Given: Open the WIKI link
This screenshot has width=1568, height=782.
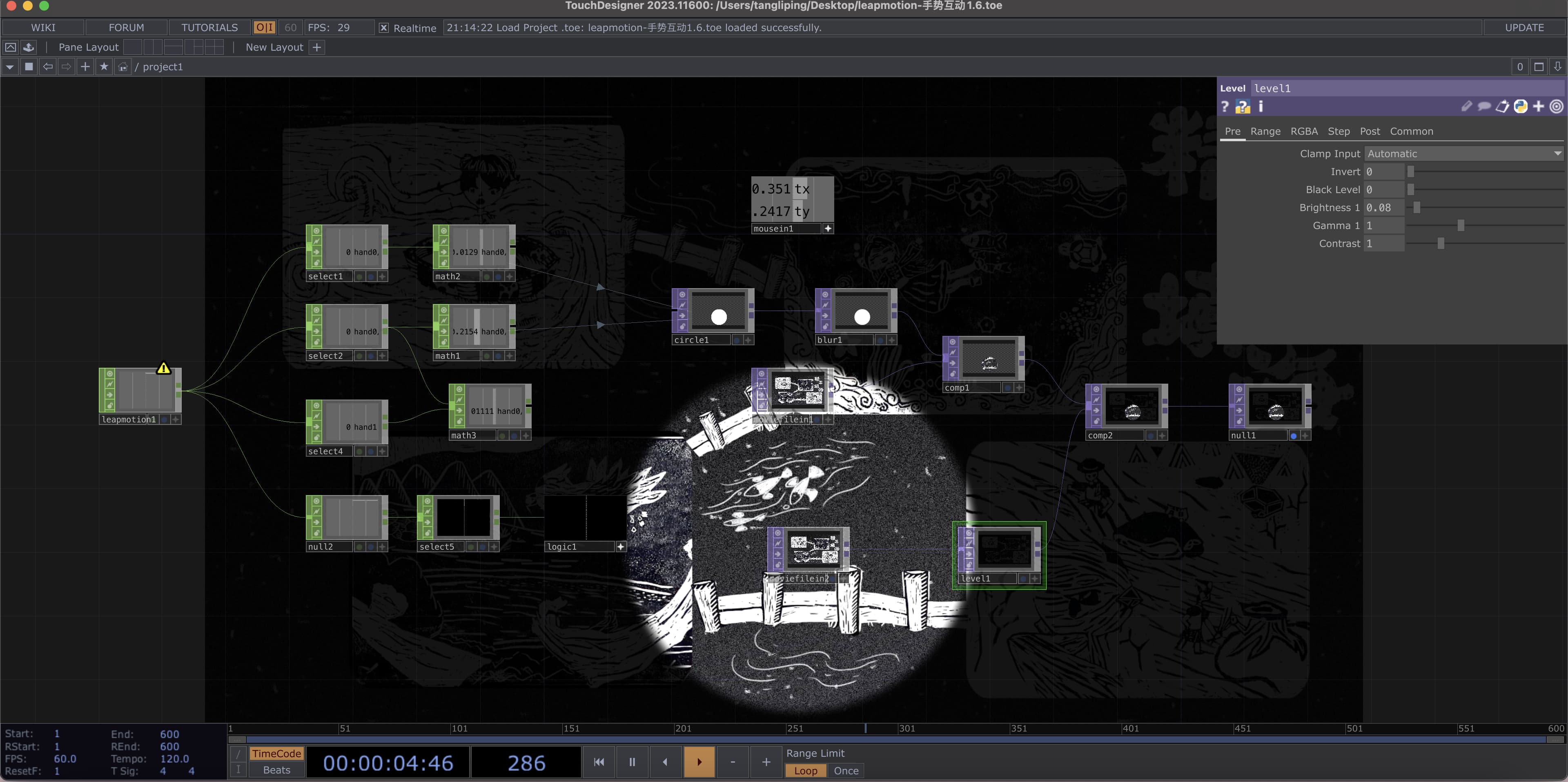Looking at the screenshot, I should (43, 27).
